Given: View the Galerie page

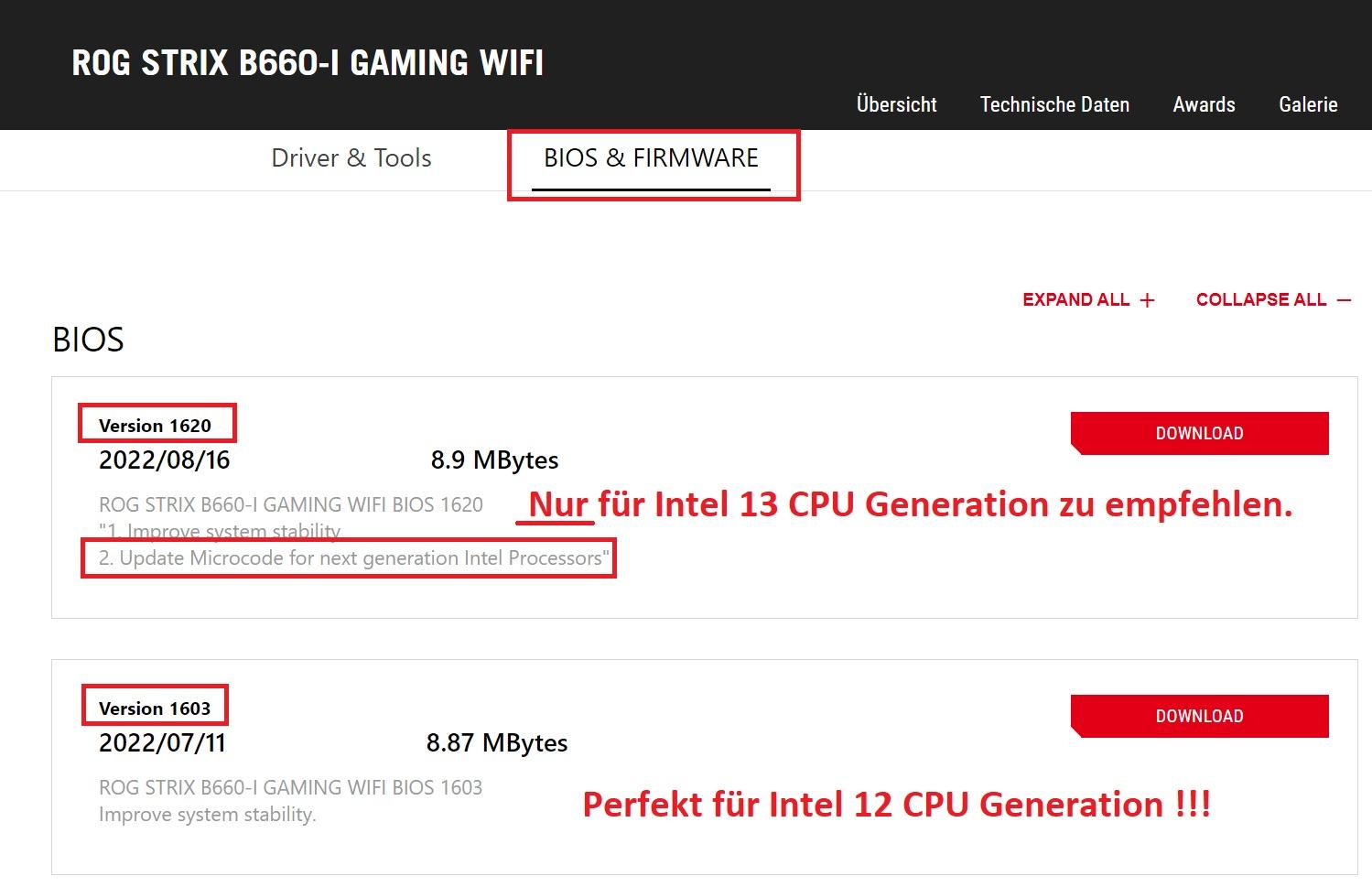Looking at the screenshot, I should coord(1308,104).
